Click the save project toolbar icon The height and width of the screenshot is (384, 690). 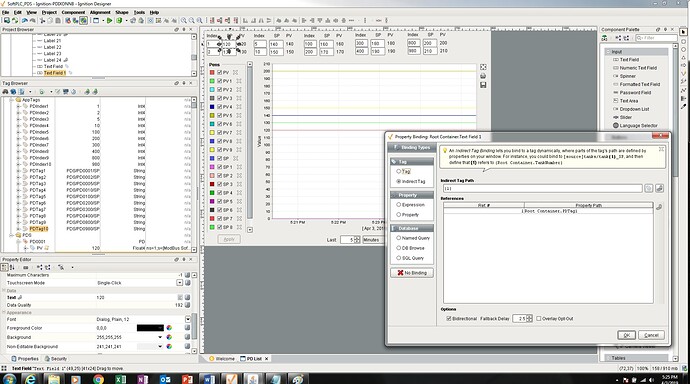click(x=7, y=20)
